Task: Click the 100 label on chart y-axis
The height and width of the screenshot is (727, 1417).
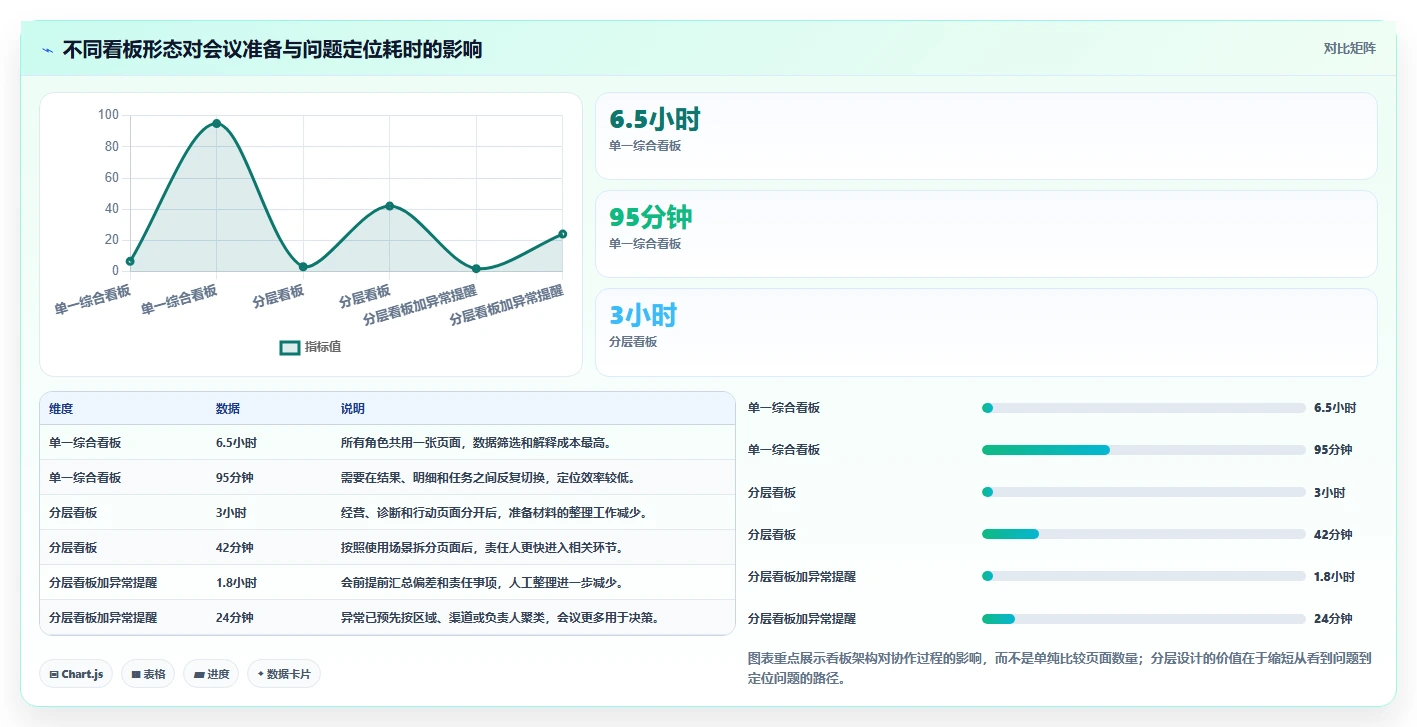Action: tap(108, 115)
